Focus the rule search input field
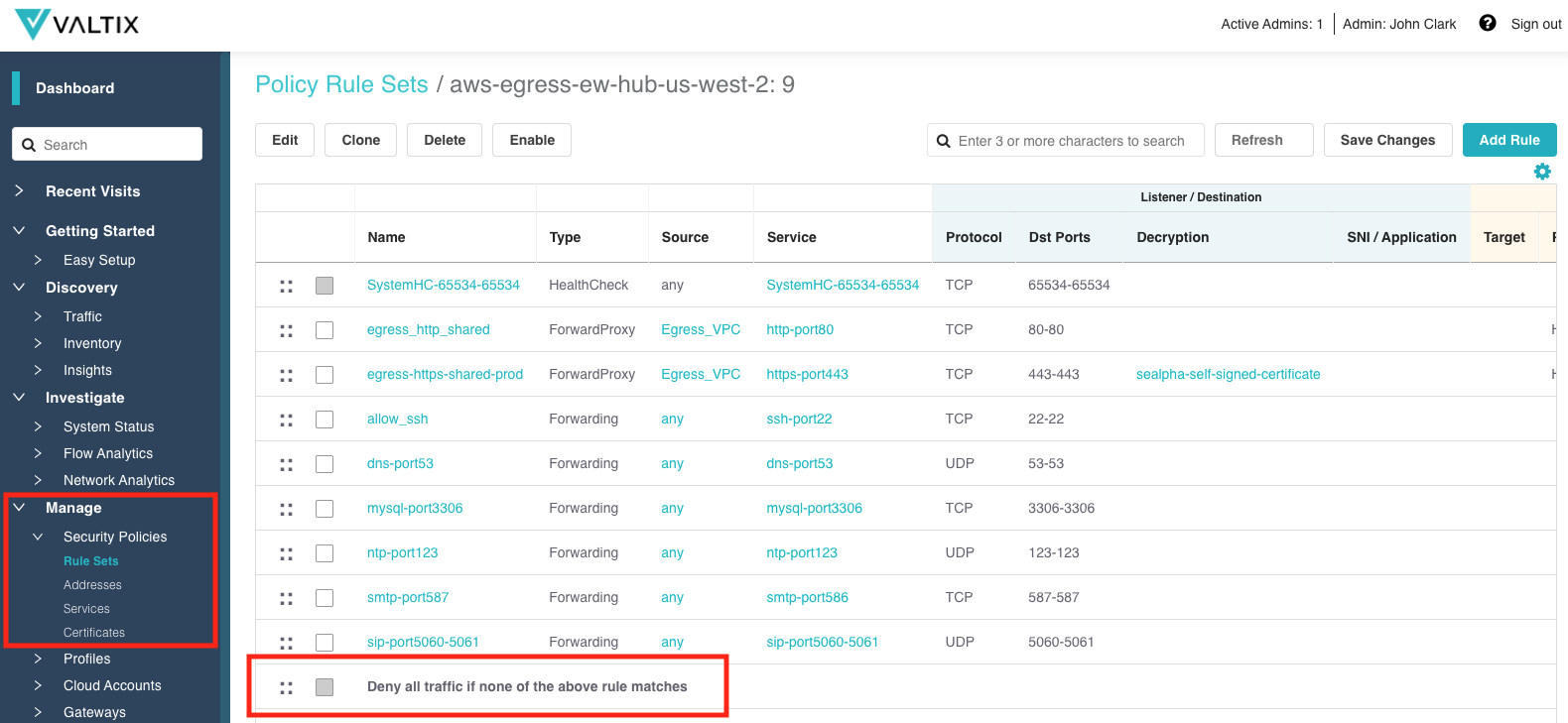Viewport: 1568px width, 723px height. pos(1066,140)
